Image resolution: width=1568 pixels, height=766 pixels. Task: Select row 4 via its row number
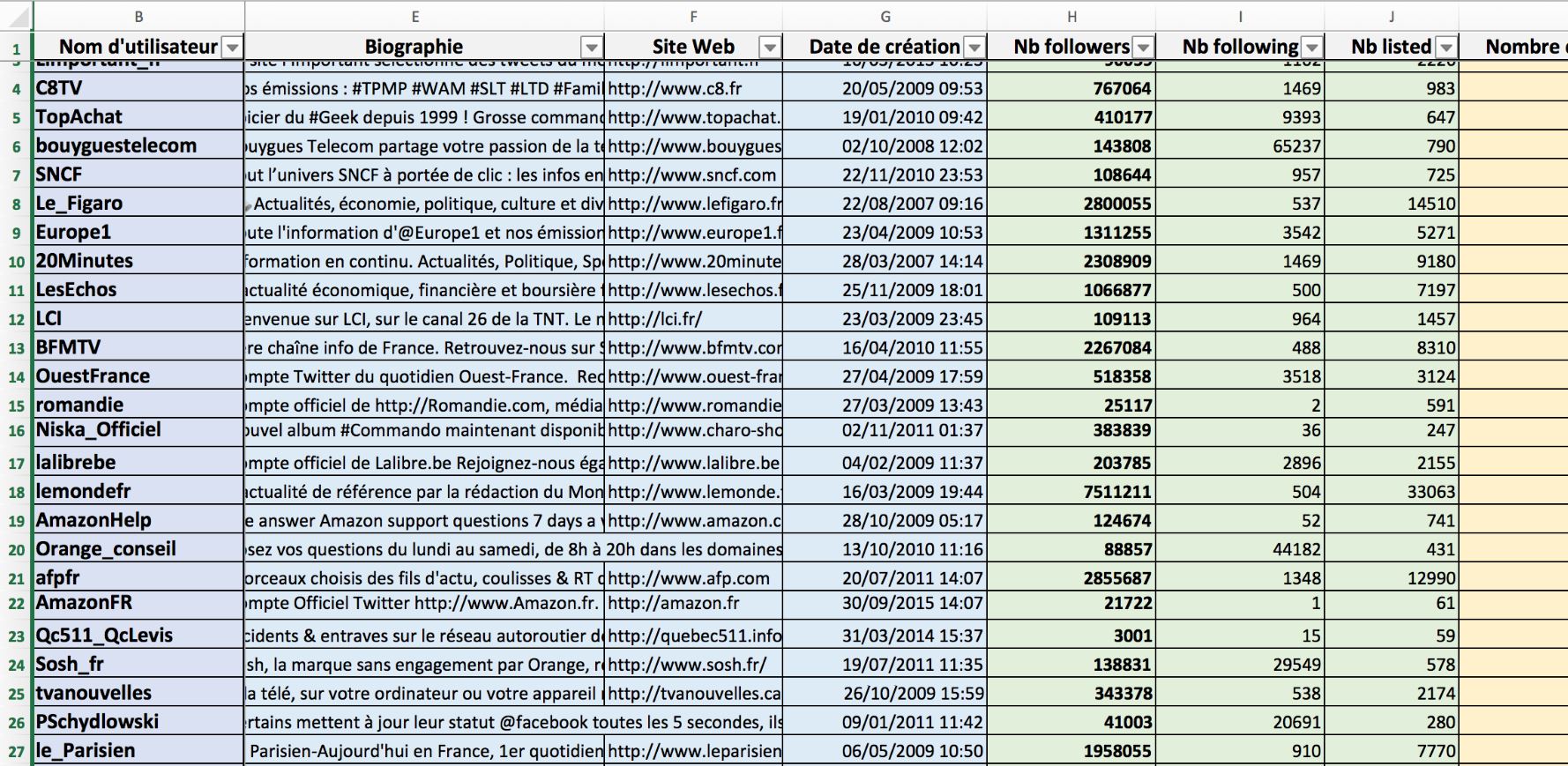[16, 88]
